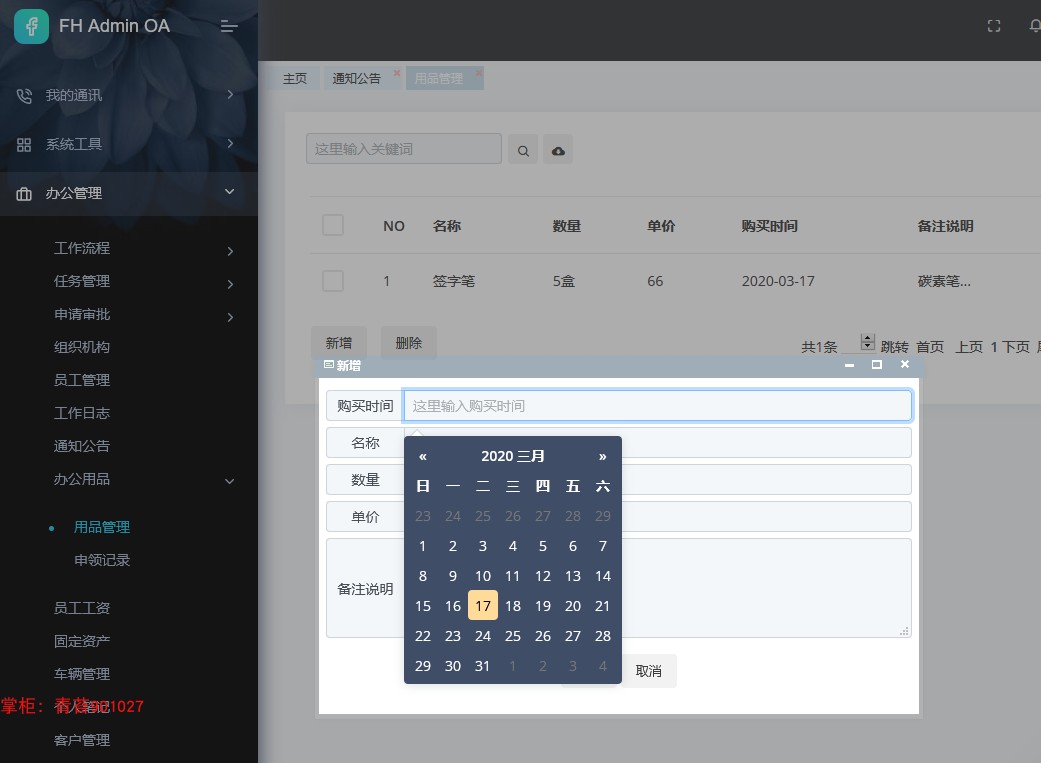
Task: Tick the checkbox for row 签字笔
Action: [x=333, y=281]
